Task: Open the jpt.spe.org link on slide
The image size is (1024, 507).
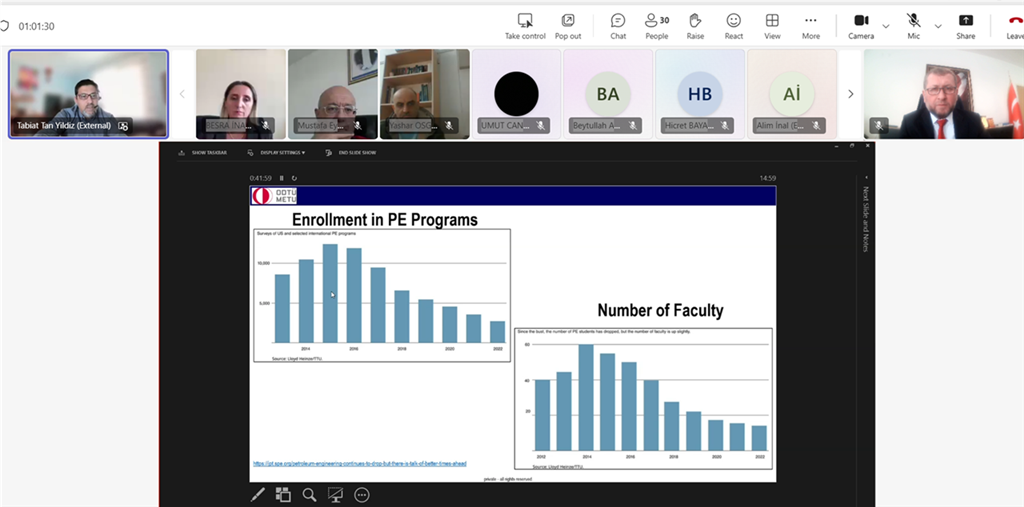Action: point(359,464)
